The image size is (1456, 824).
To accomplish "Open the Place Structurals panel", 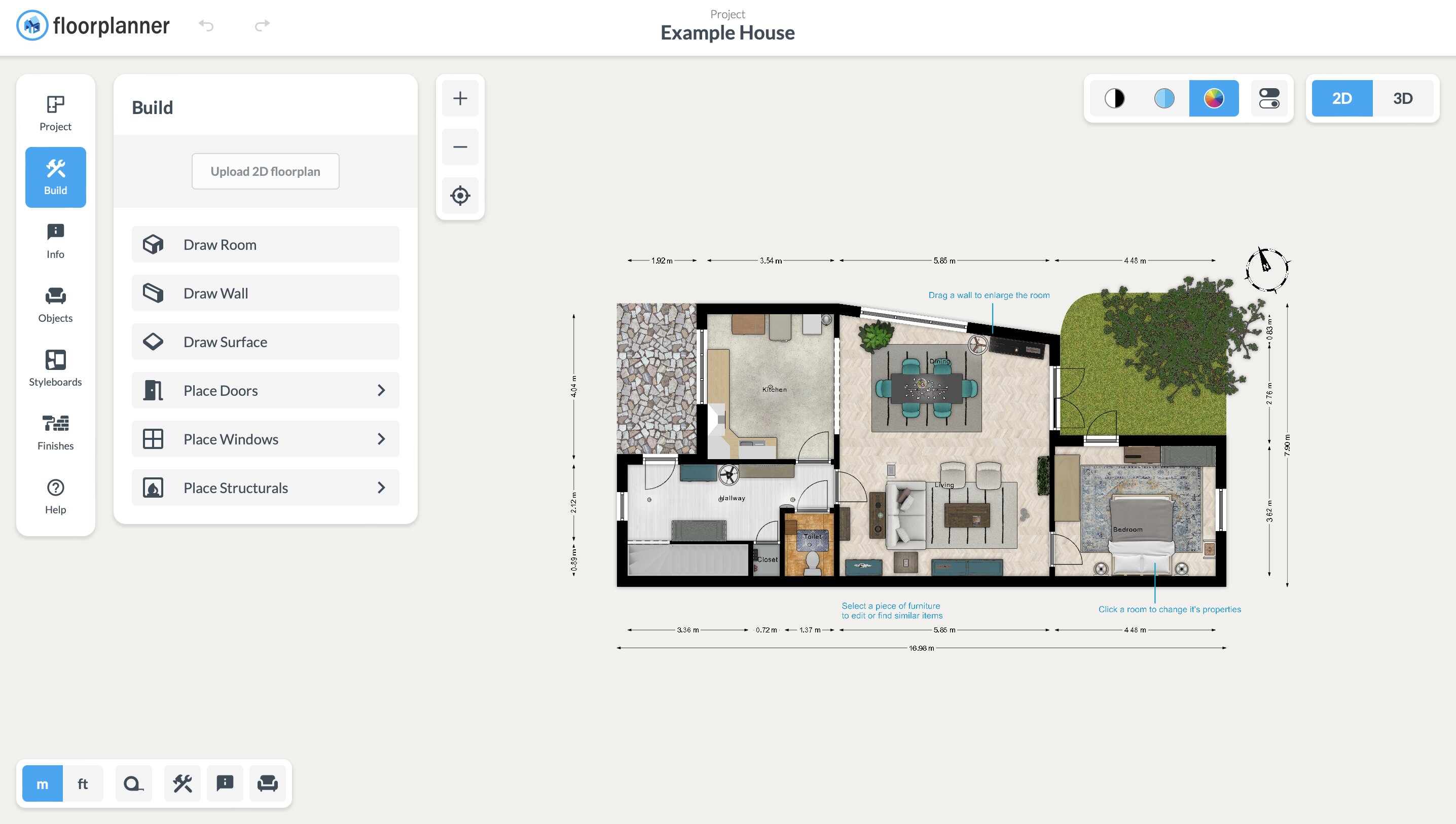I will (x=265, y=487).
